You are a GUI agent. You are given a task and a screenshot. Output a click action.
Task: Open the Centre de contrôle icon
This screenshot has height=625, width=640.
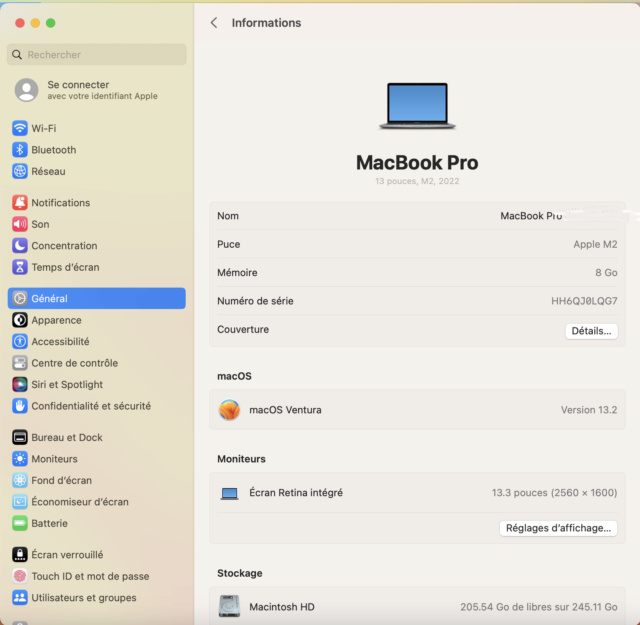pos(20,363)
